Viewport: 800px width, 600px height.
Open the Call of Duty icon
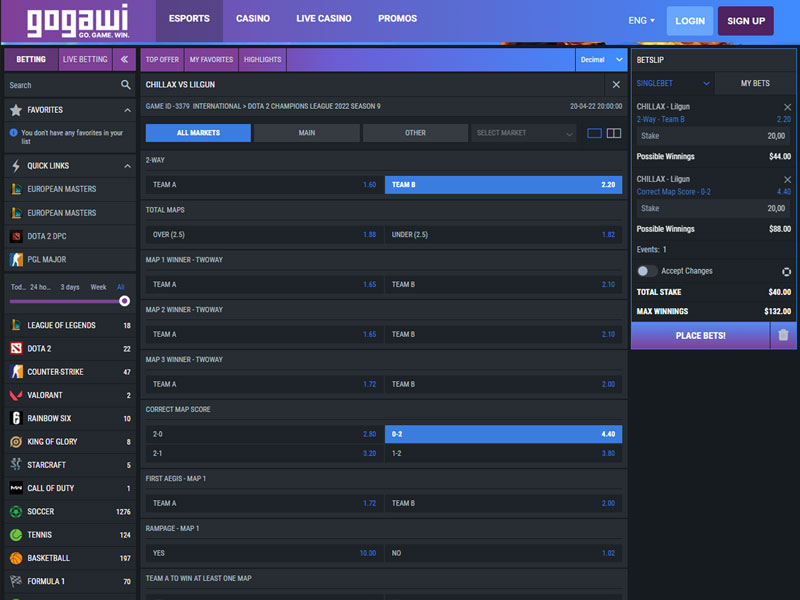pyautogui.click(x=16, y=488)
